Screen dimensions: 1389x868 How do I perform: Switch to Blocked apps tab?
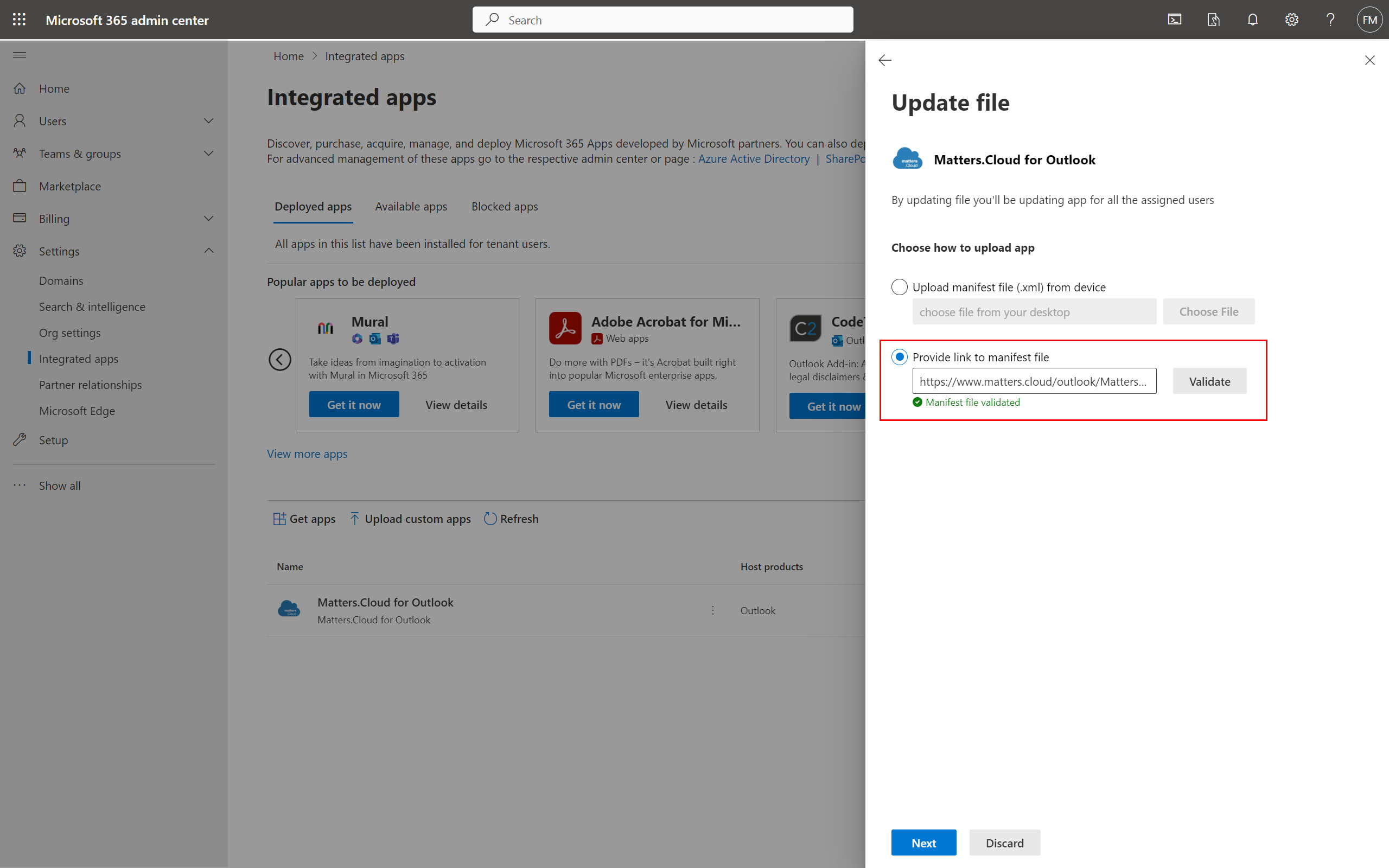pyautogui.click(x=505, y=207)
